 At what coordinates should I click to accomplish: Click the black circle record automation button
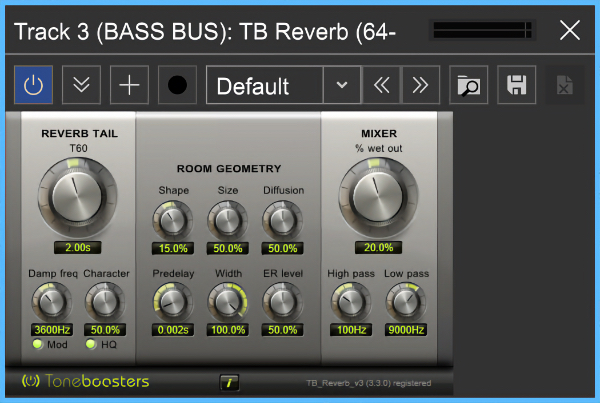point(177,85)
